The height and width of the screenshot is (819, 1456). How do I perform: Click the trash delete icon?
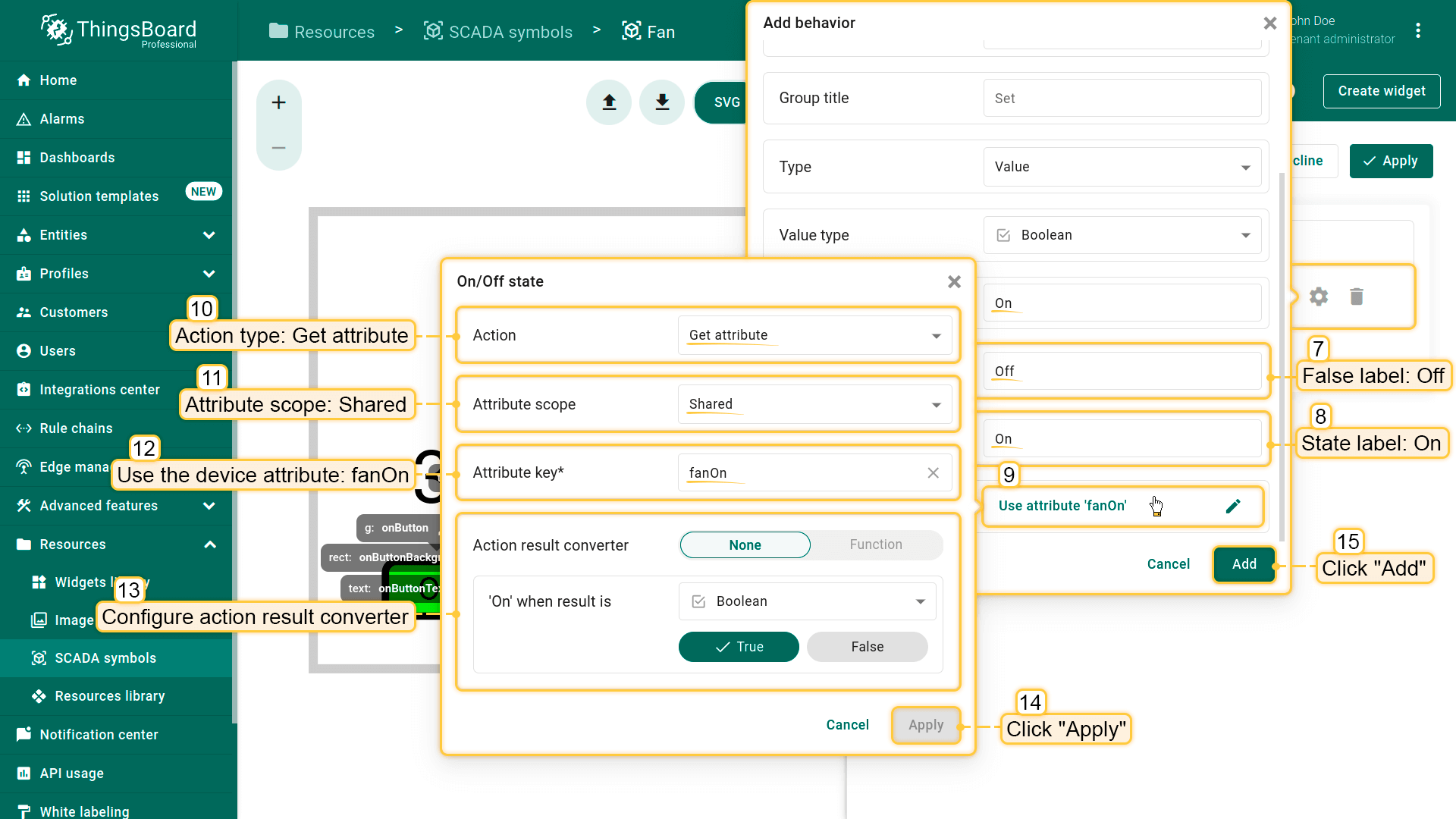pyautogui.click(x=1357, y=297)
